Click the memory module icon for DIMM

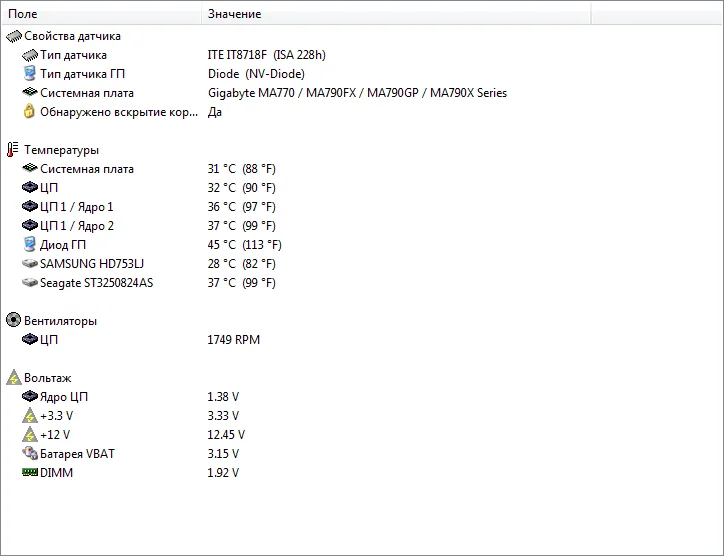(30, 472)
